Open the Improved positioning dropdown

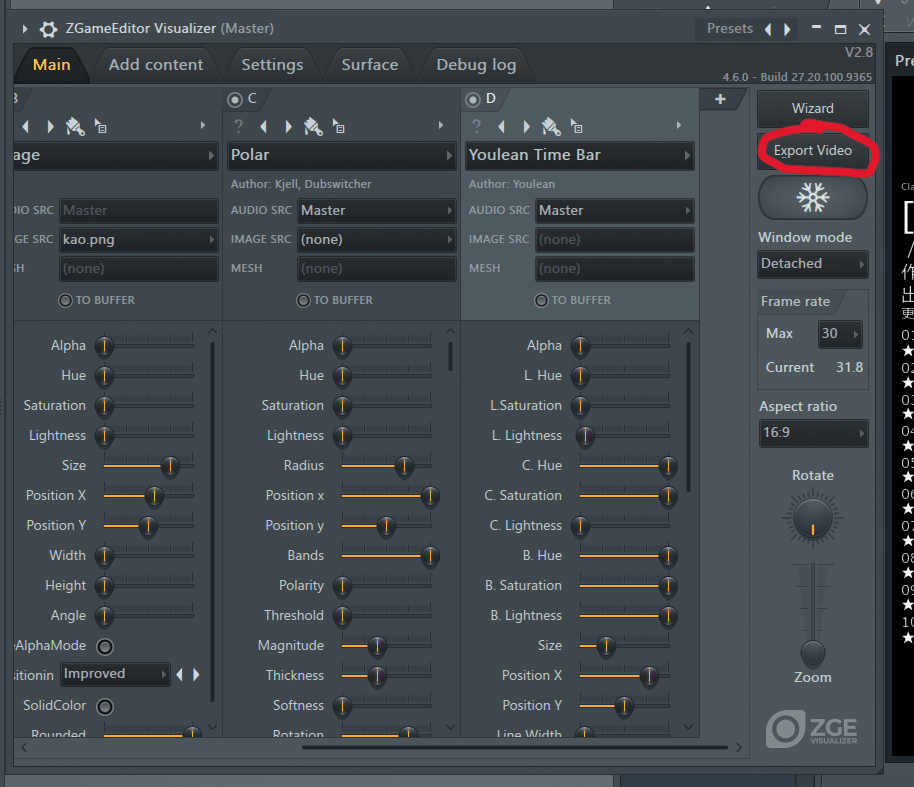coord(115,674)
